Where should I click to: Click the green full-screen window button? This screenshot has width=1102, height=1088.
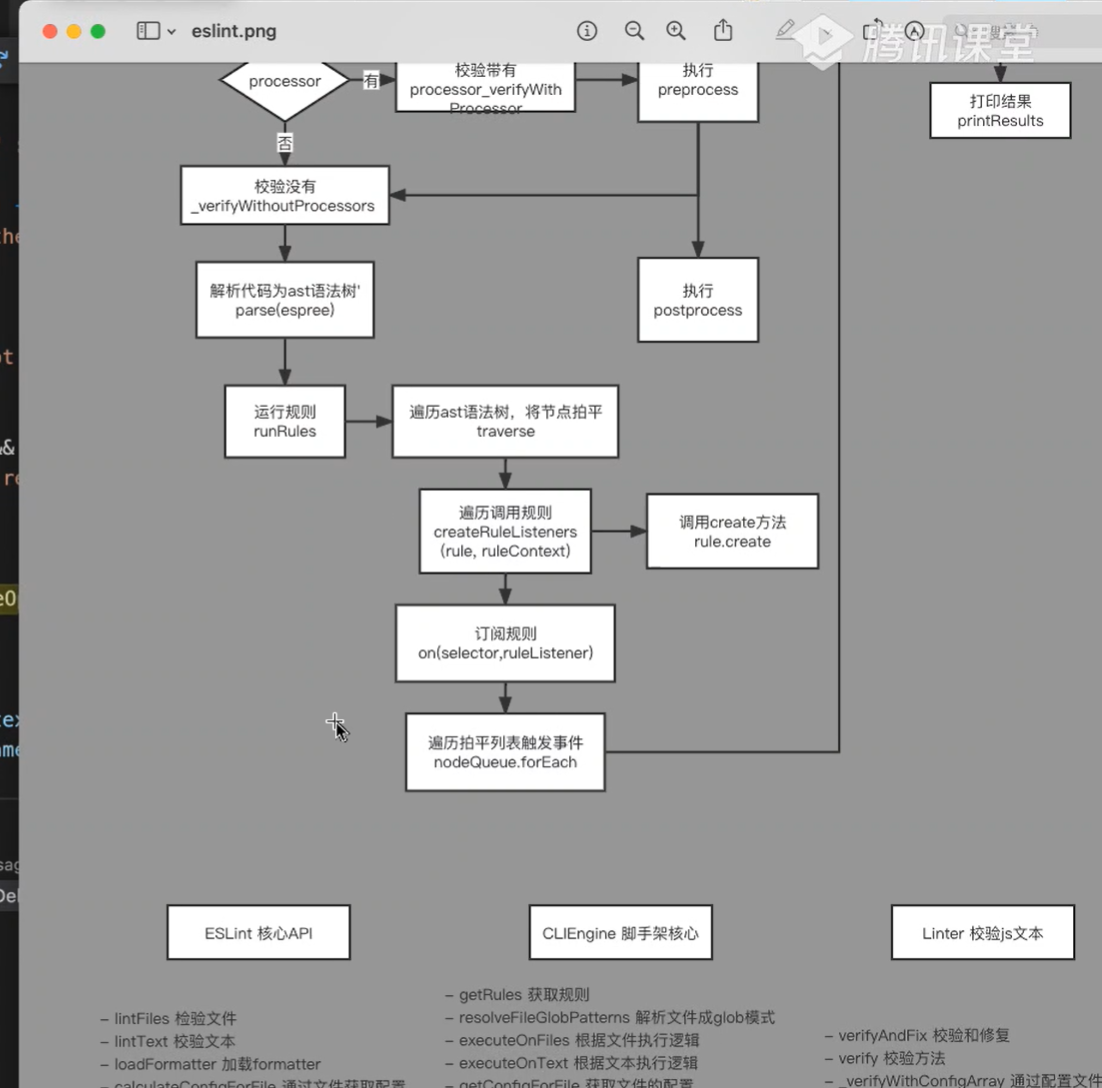[98, 31]
